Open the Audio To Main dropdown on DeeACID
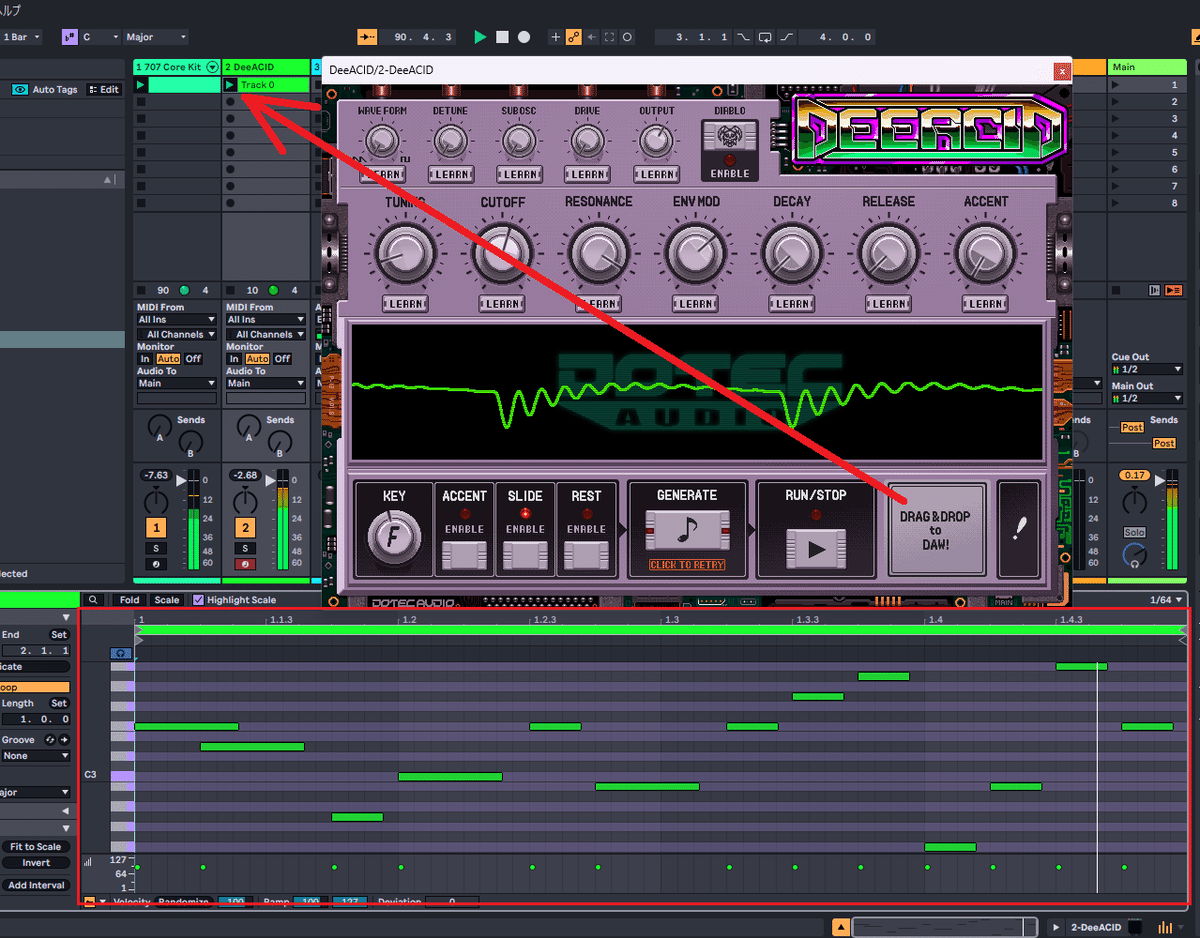 (x=265, y=383)
